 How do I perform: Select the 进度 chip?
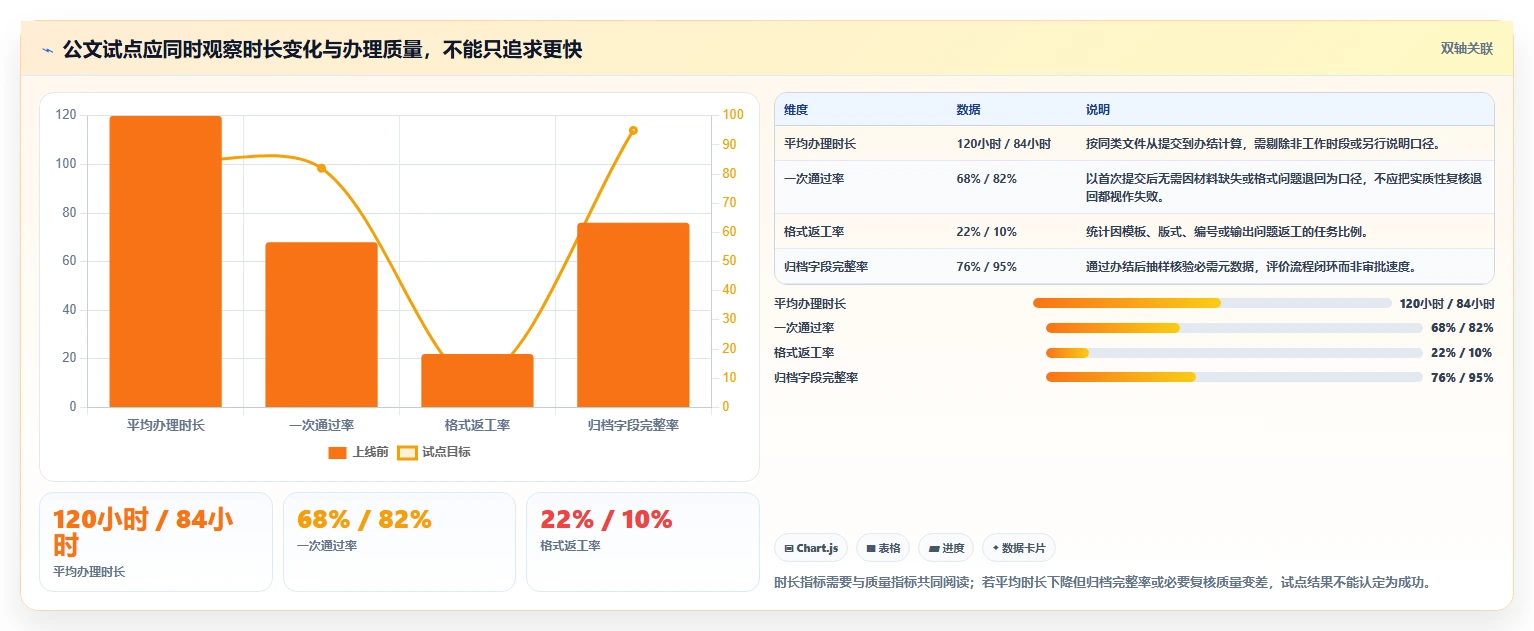pyautogui.click(x=946, y=548)
